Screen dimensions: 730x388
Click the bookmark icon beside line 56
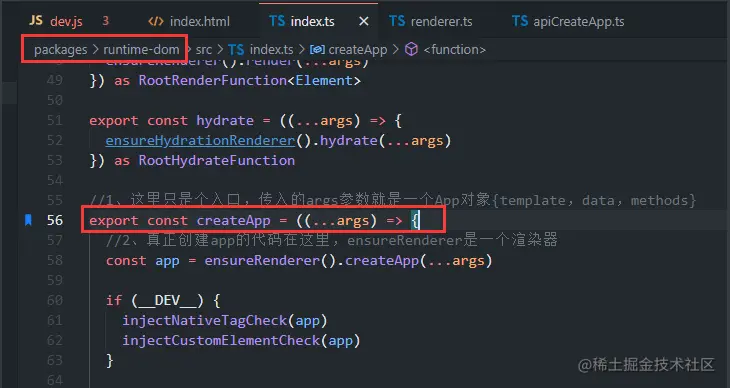pos(28,220)
